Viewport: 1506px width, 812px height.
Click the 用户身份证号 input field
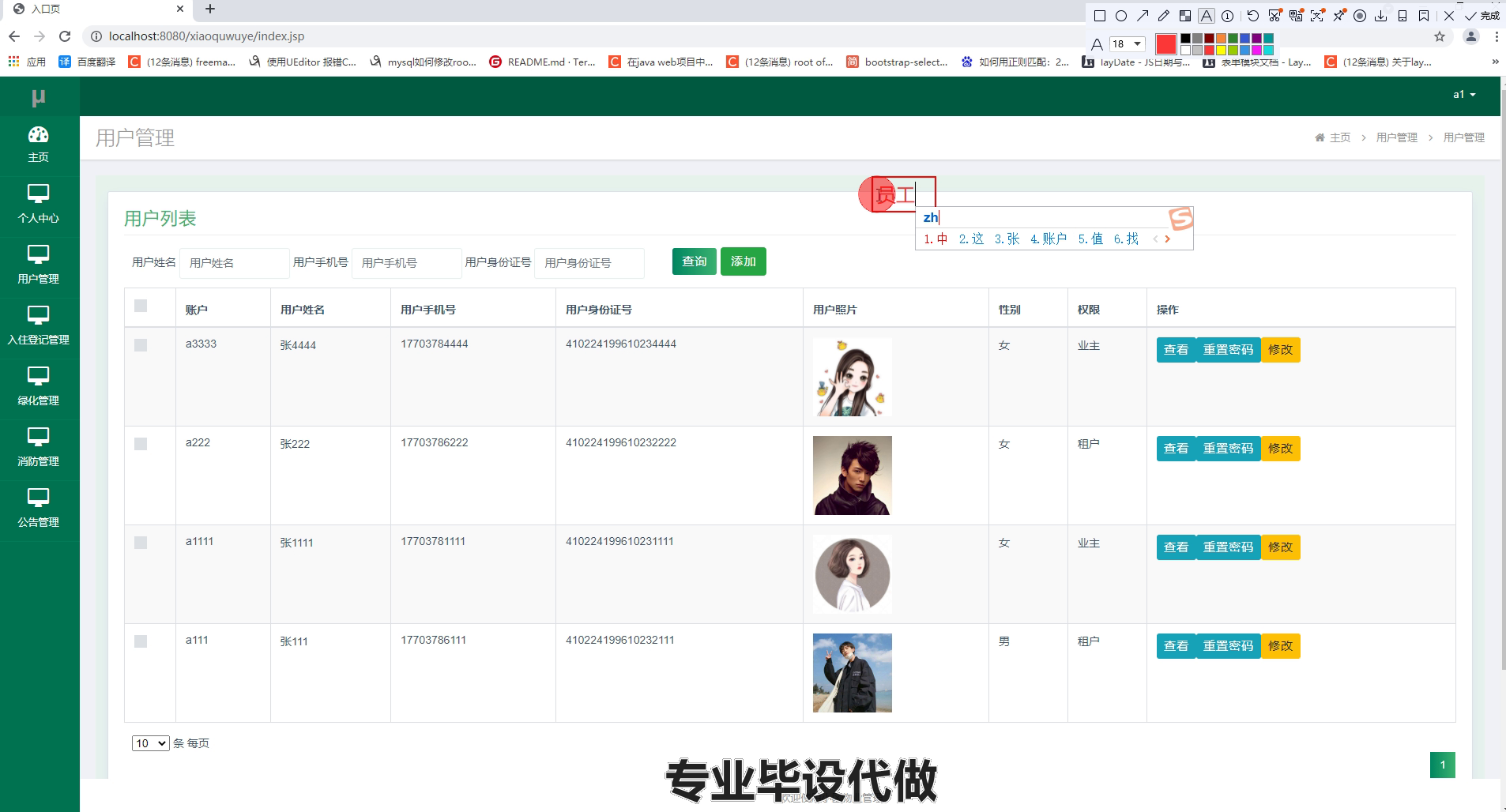point(589,263)
